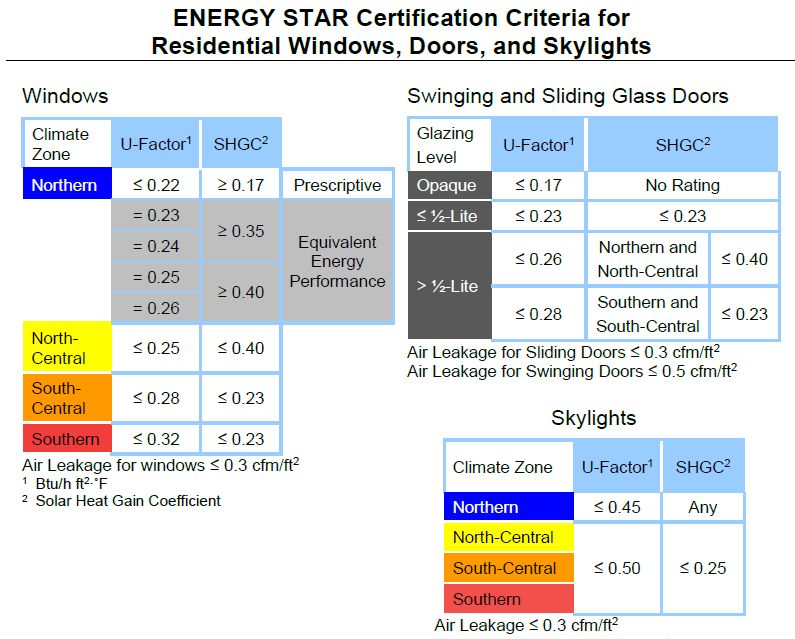Screen dimensions: 795x639
Task: Select the '≥ 0.17' Northern SHGC cell
Action: 241,185
